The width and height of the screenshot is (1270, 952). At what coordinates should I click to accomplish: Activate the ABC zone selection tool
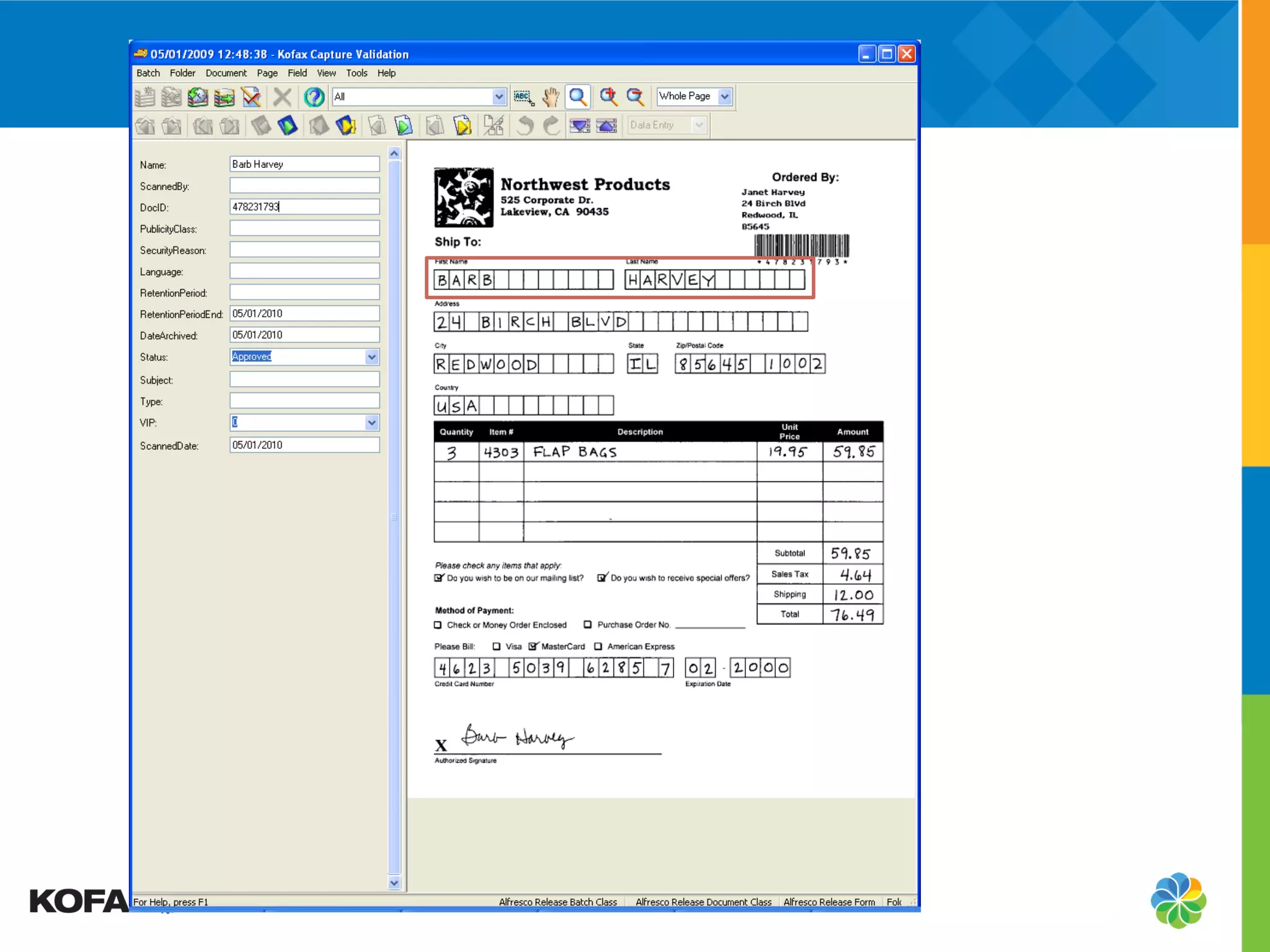pyautogui.click(x=523, y=97)
